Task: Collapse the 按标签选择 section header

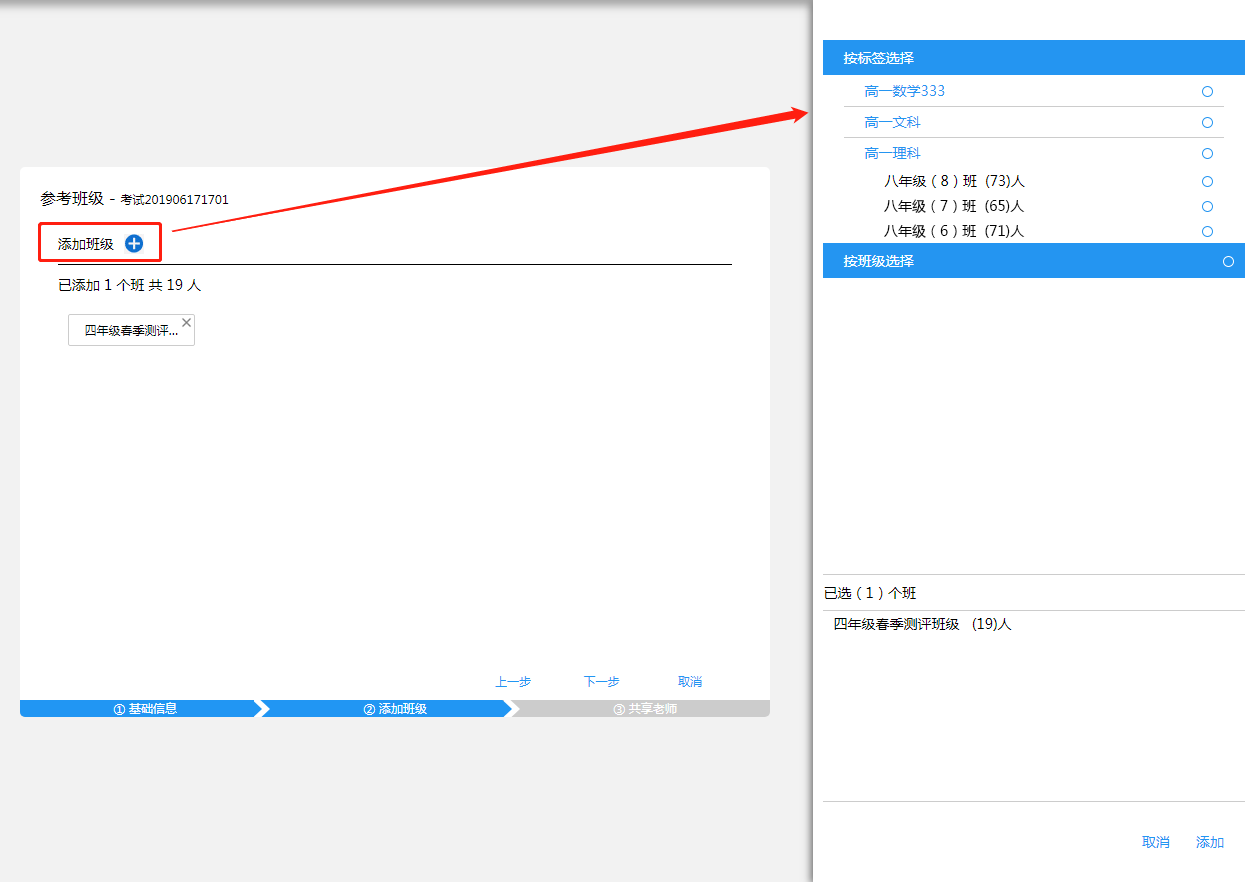Action: [x=878, y=58]
